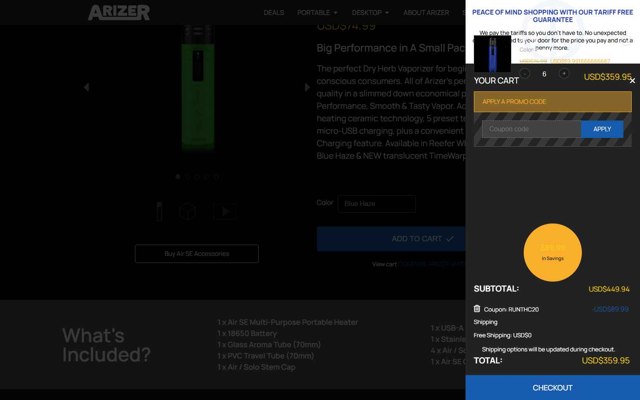Click Buy Air SE Accessories button
The height and width of the screenshot is (400, 640).
click(x=197, y=253)
